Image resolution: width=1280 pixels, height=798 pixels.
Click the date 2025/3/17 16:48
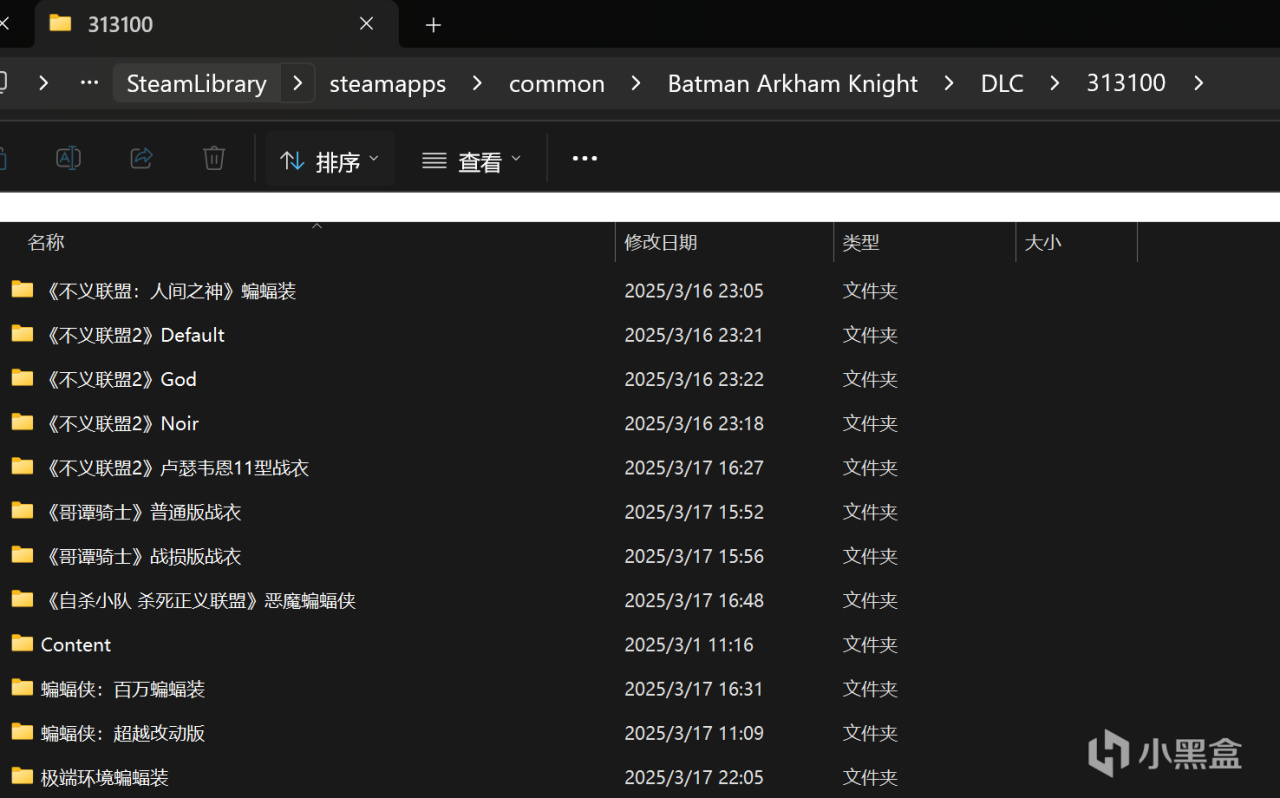pos(694,600)
